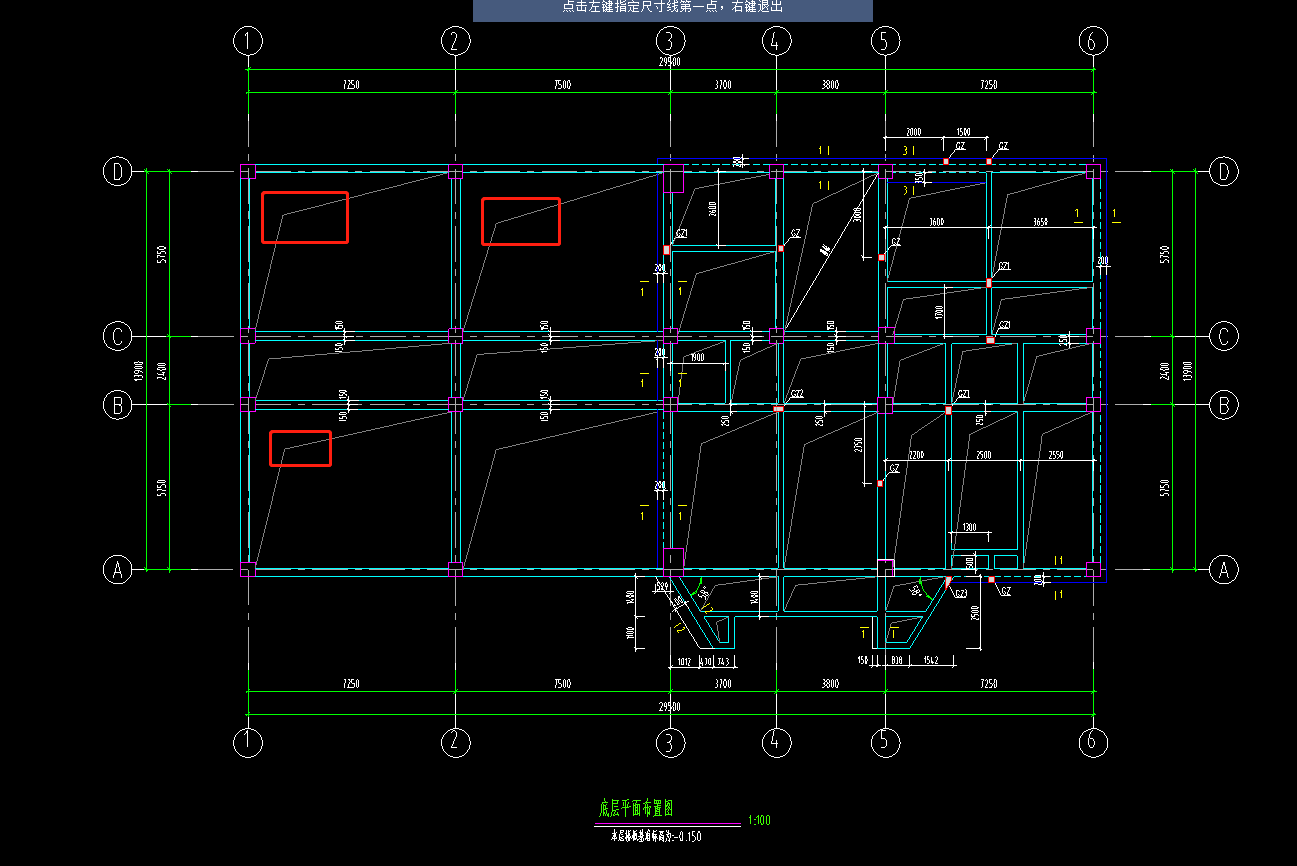
Task: Pick axis bubble D left of plan
Action: [x=118, y=172]
